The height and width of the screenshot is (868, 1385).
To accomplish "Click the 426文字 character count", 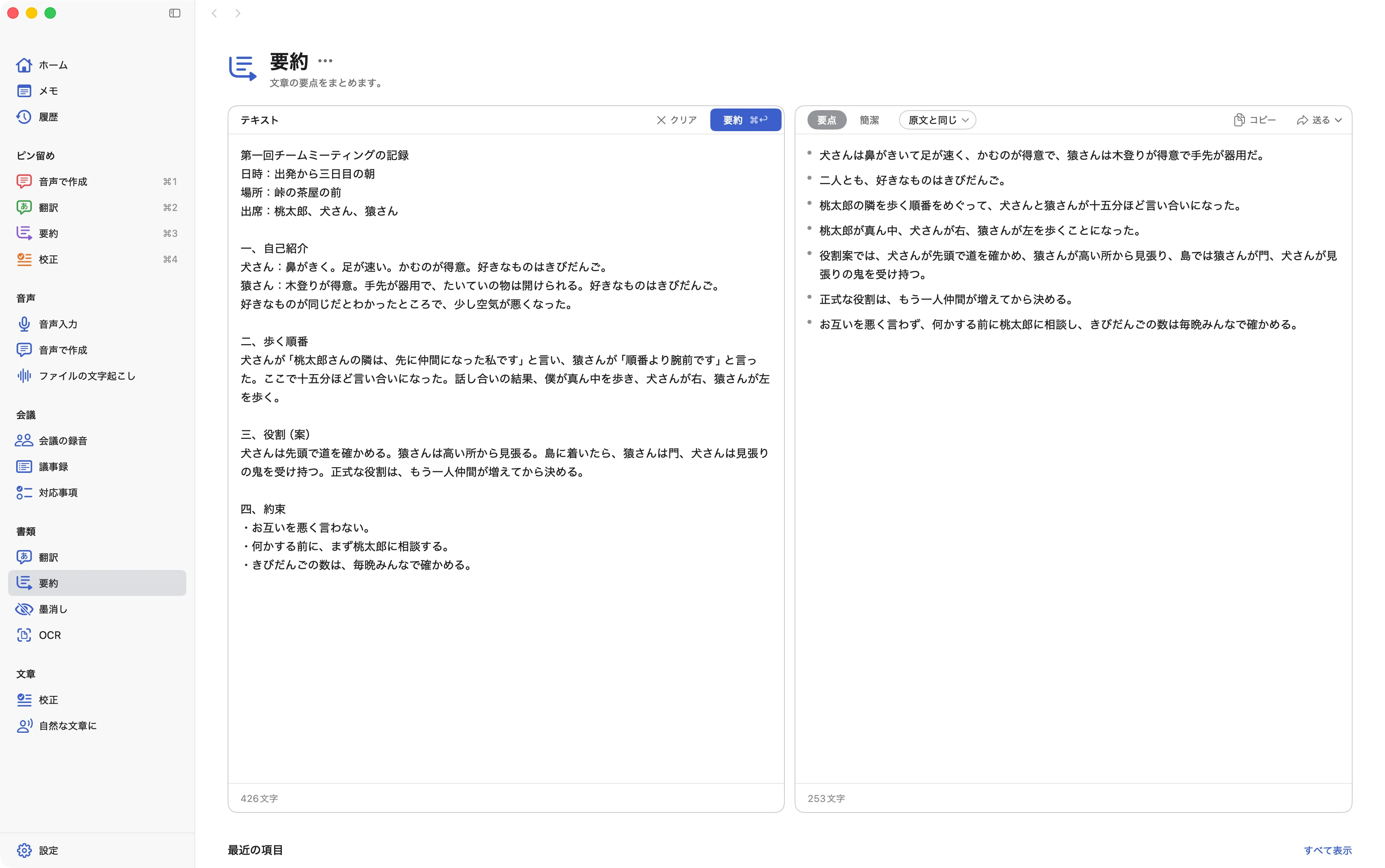I will pos(259,798).
